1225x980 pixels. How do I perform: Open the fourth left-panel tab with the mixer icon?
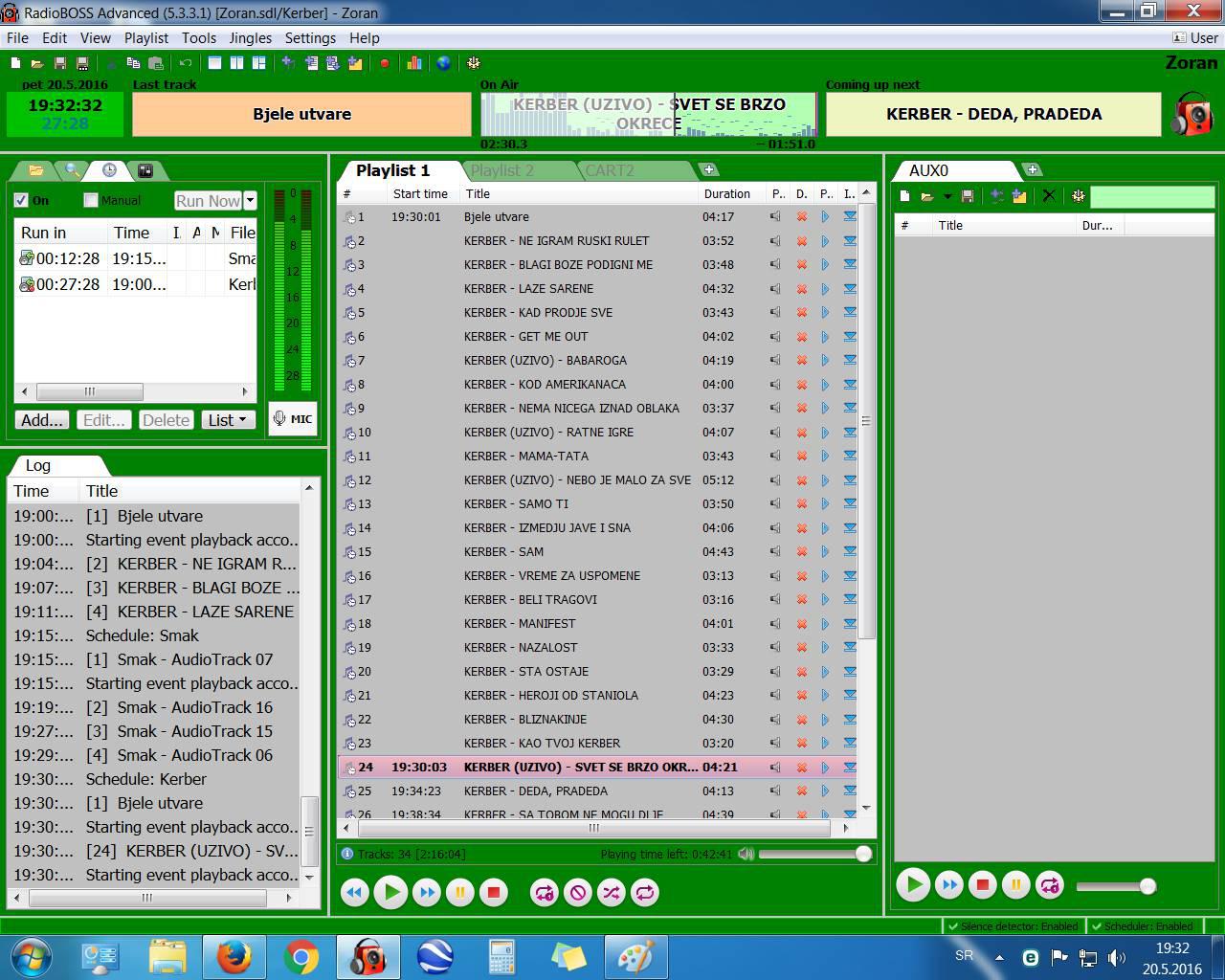(145, 170)
